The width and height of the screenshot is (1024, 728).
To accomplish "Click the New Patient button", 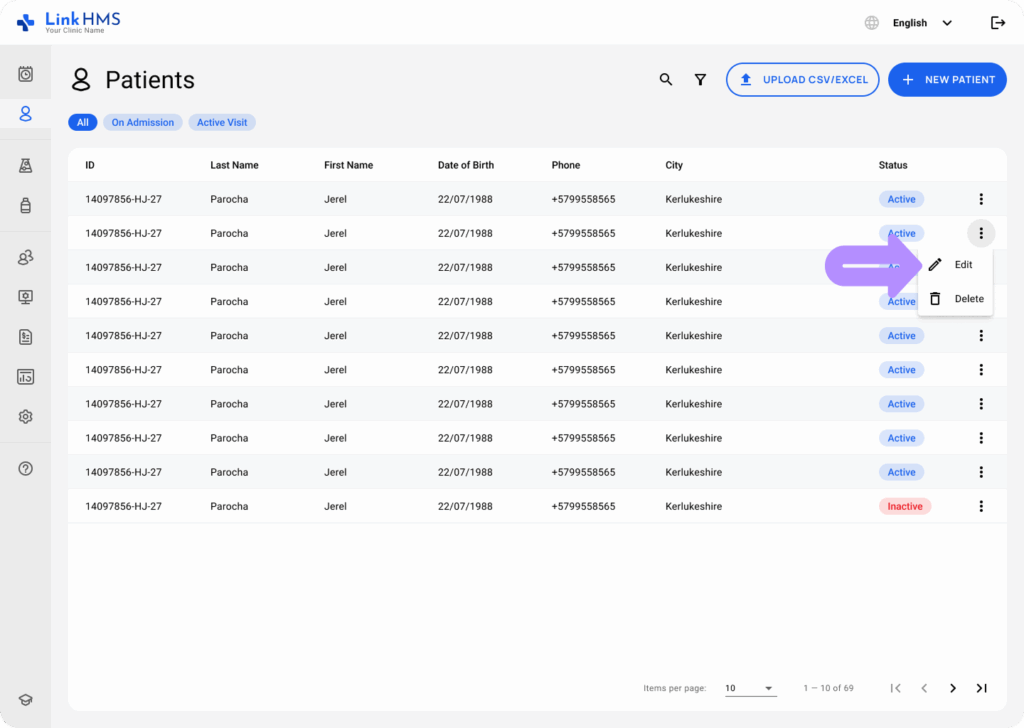I will (947, 80).
